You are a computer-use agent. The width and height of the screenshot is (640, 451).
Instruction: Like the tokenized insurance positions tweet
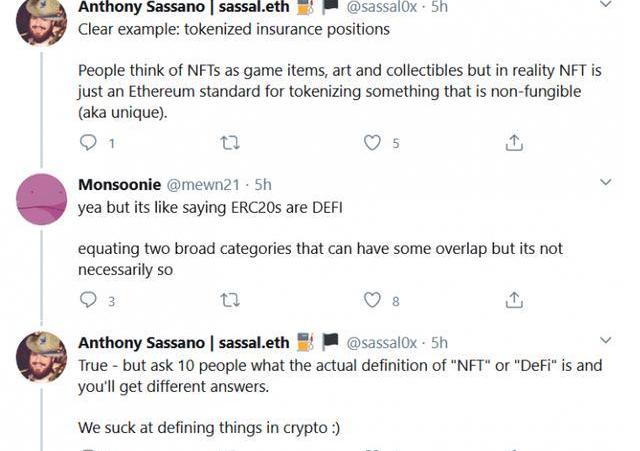372,143
